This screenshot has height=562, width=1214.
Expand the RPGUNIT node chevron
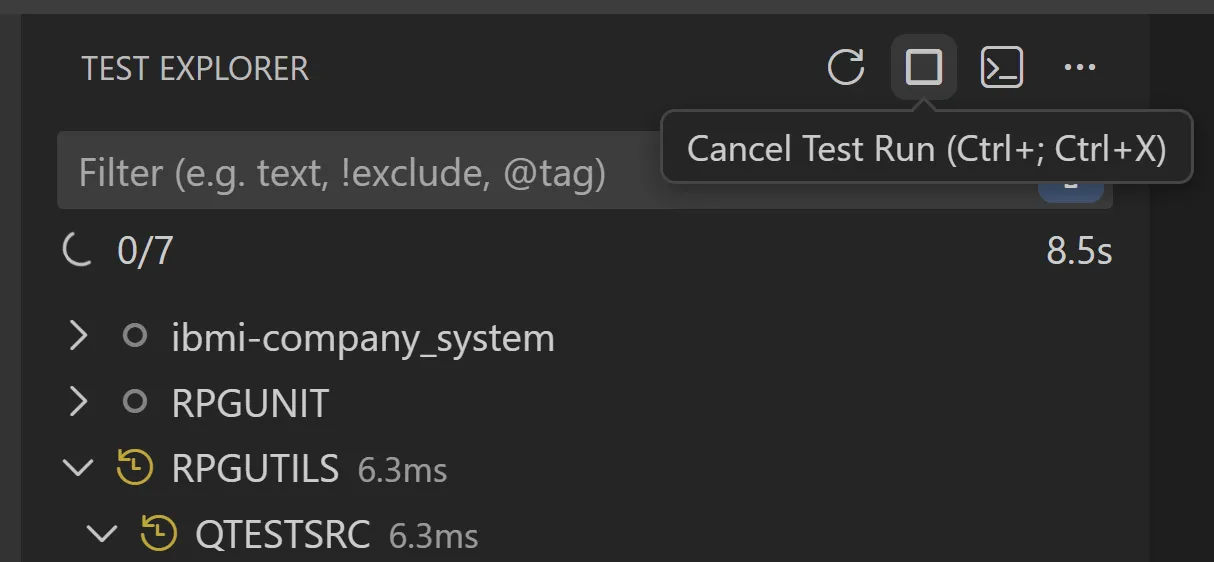79,403
